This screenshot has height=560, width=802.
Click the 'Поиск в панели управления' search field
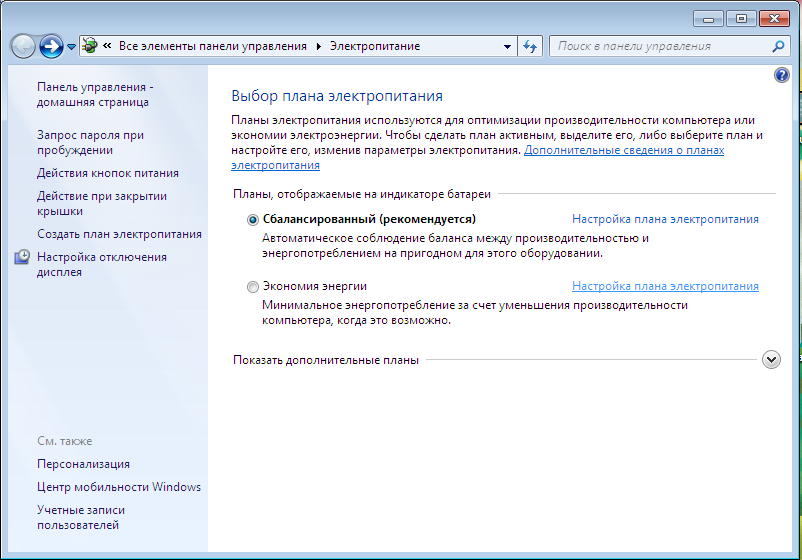point(660,46)
